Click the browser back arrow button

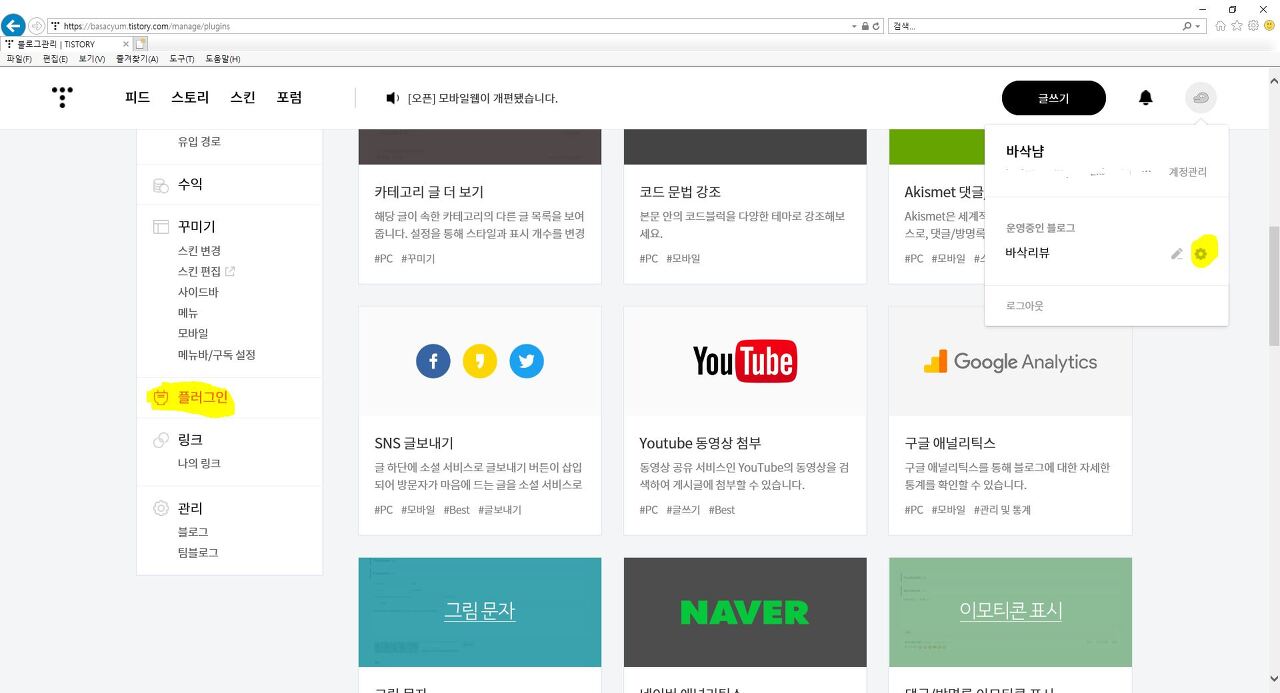[x=13, y=25]
